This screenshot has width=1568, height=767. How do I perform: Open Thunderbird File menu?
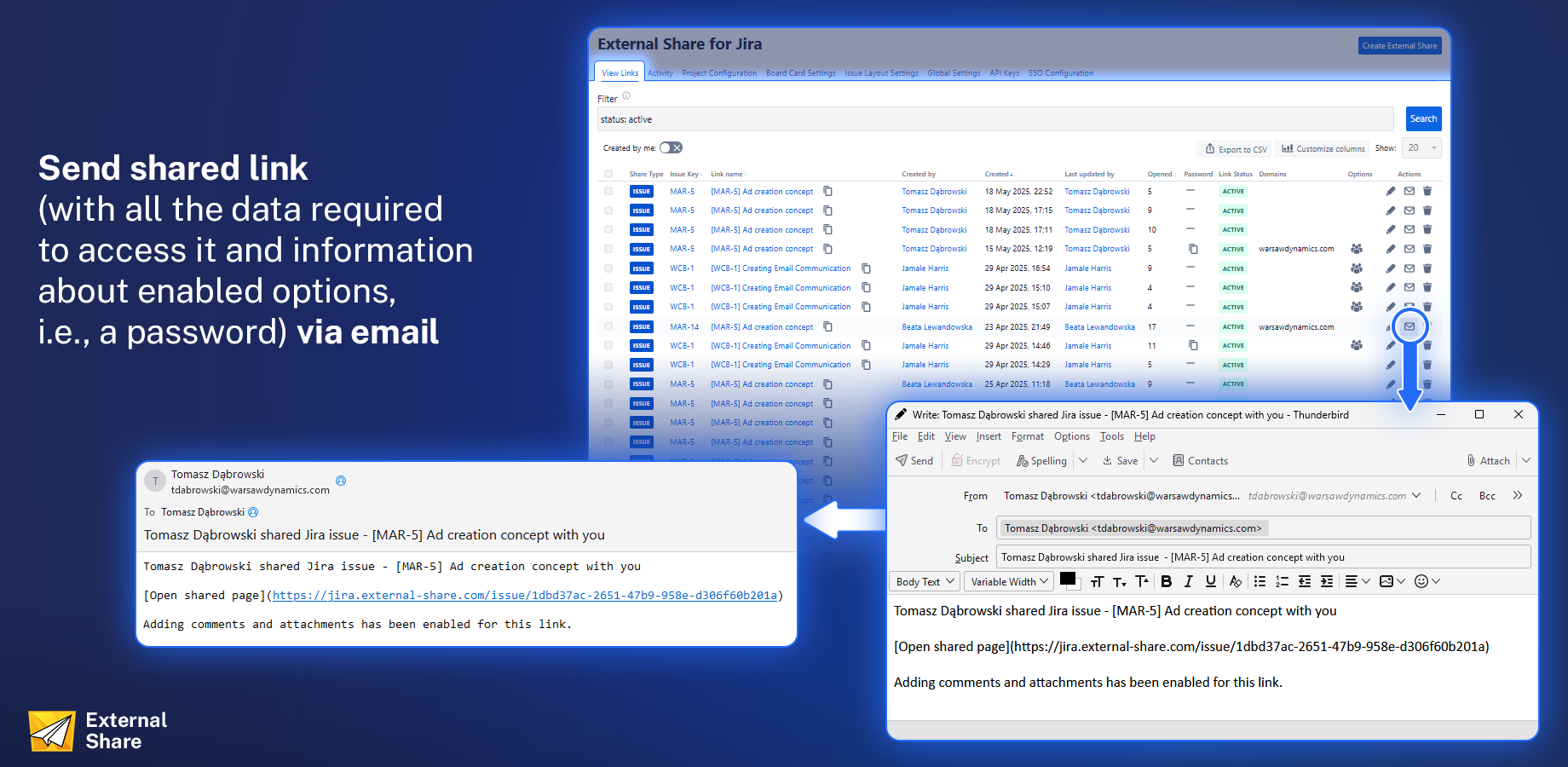tap(900, 436)
